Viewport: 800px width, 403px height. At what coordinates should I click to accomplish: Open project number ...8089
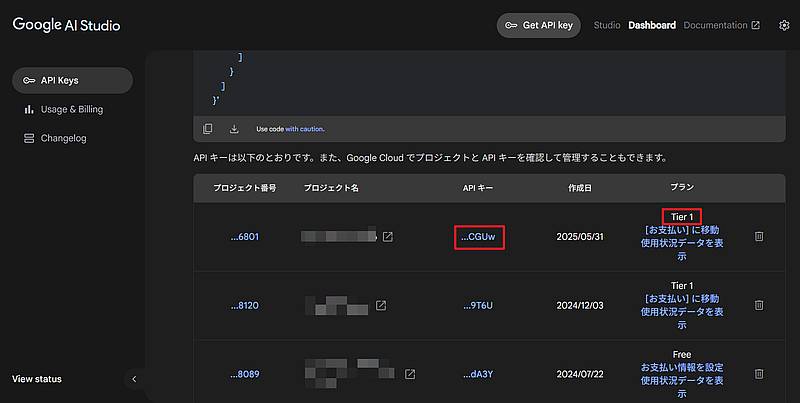(x=244, y=374)
